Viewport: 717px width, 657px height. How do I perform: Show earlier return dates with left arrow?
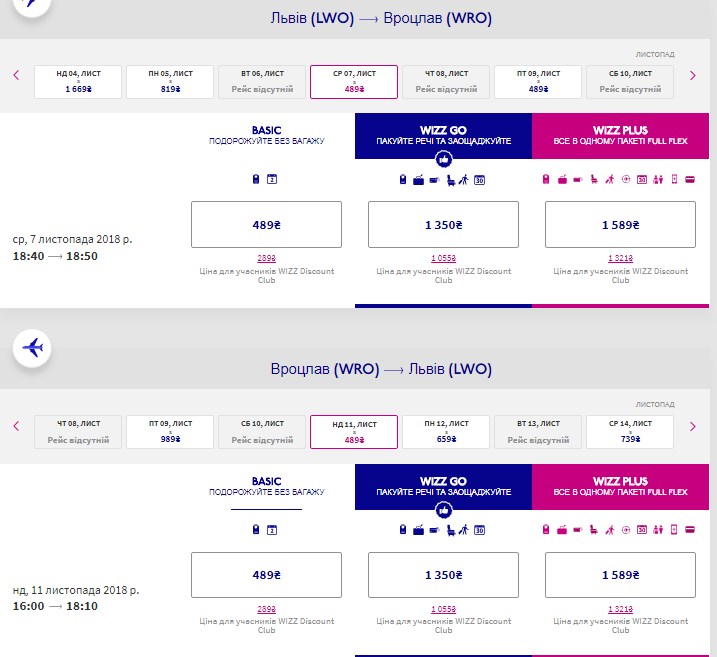click(x=16, y=426)
